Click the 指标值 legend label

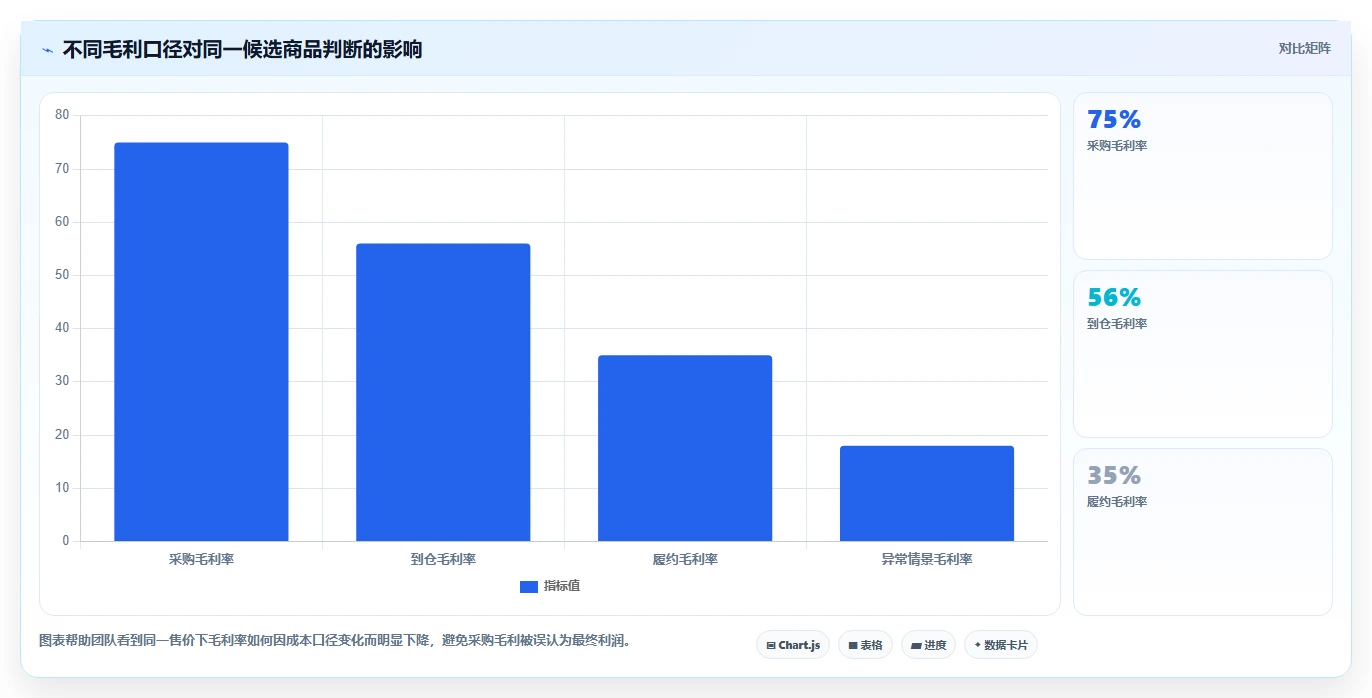(x=562, y=586)
